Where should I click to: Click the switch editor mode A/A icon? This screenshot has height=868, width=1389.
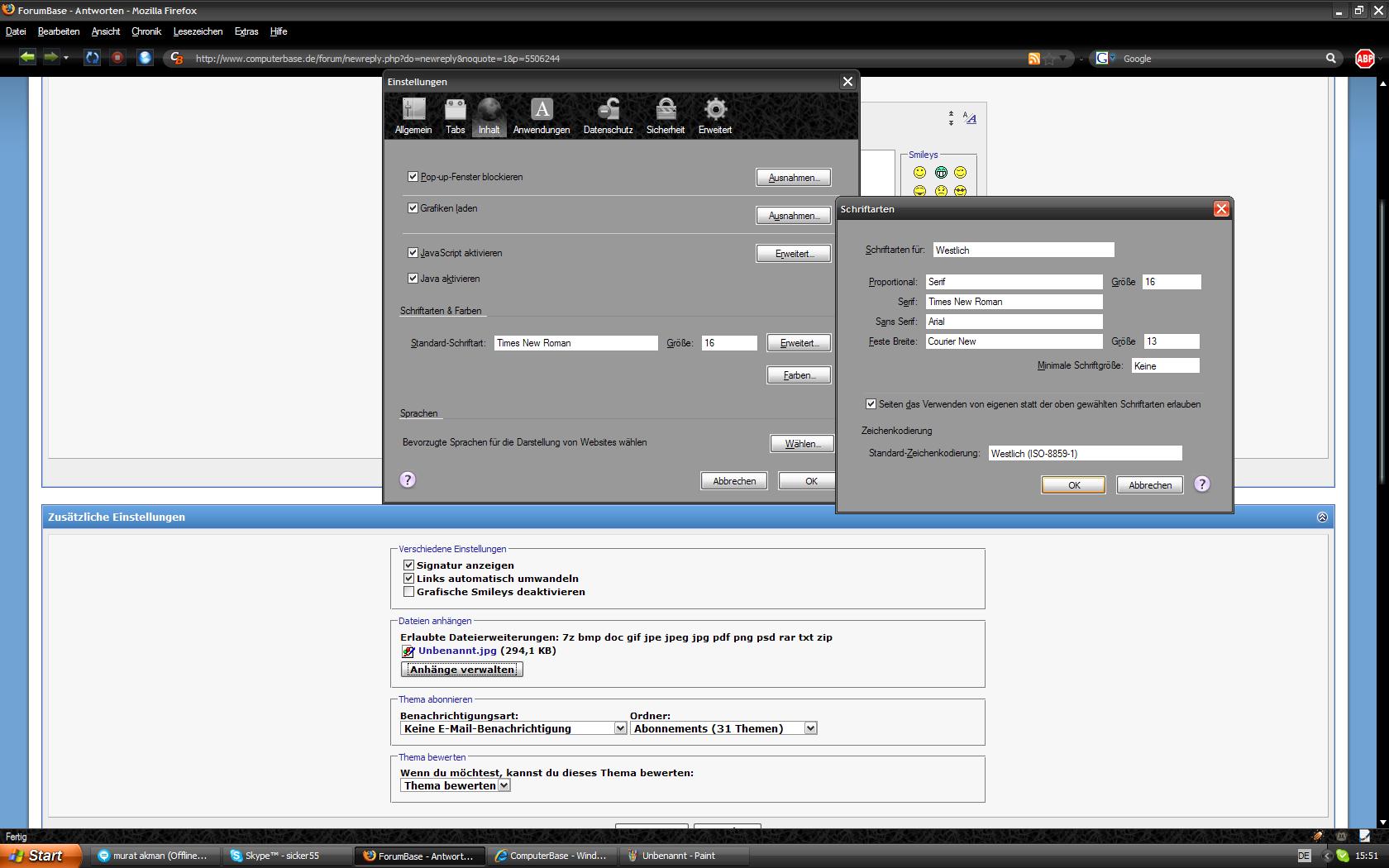pyautogui.click(x=970, y=118)
